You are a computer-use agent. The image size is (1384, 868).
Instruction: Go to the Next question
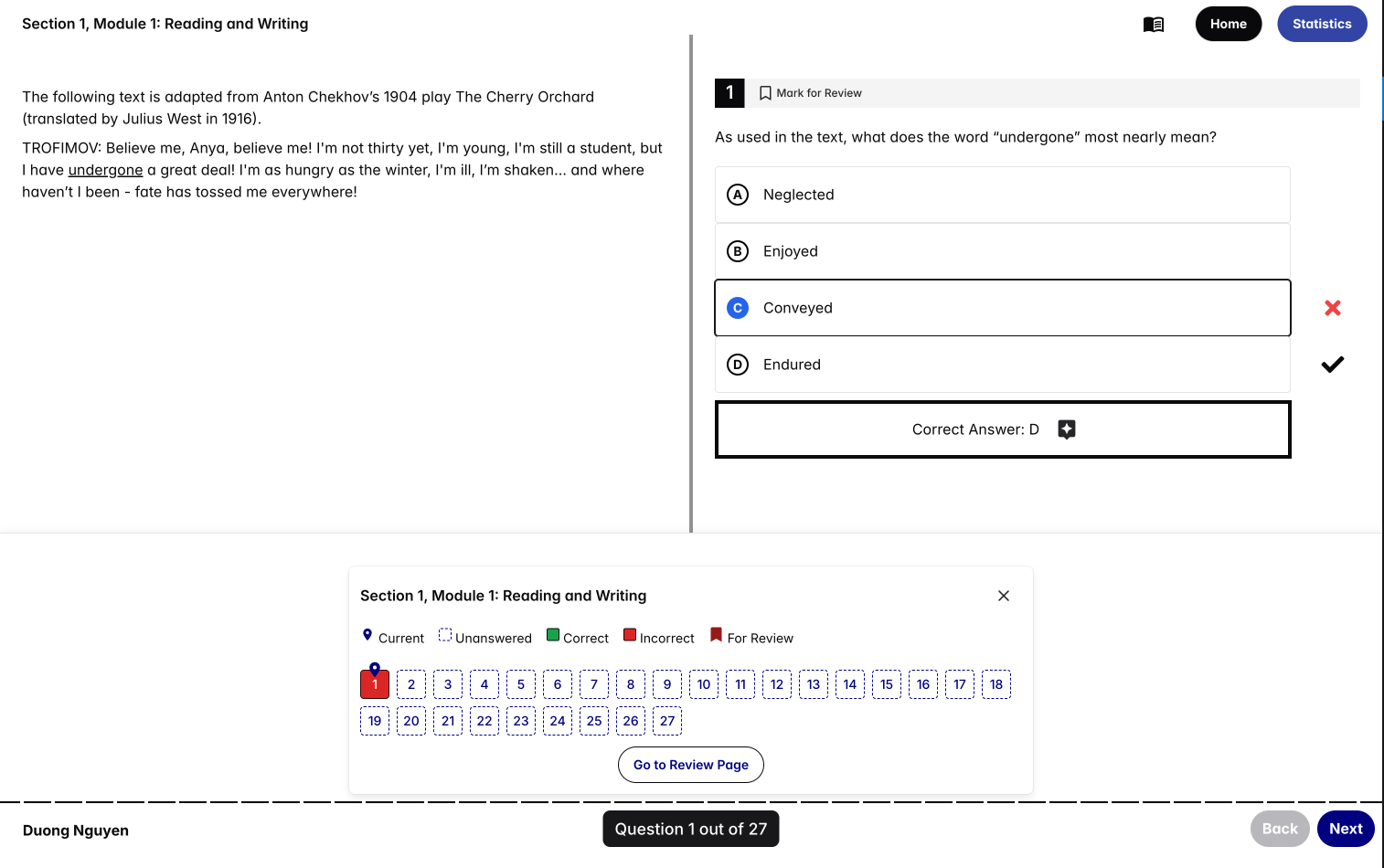click(1346, 829)
